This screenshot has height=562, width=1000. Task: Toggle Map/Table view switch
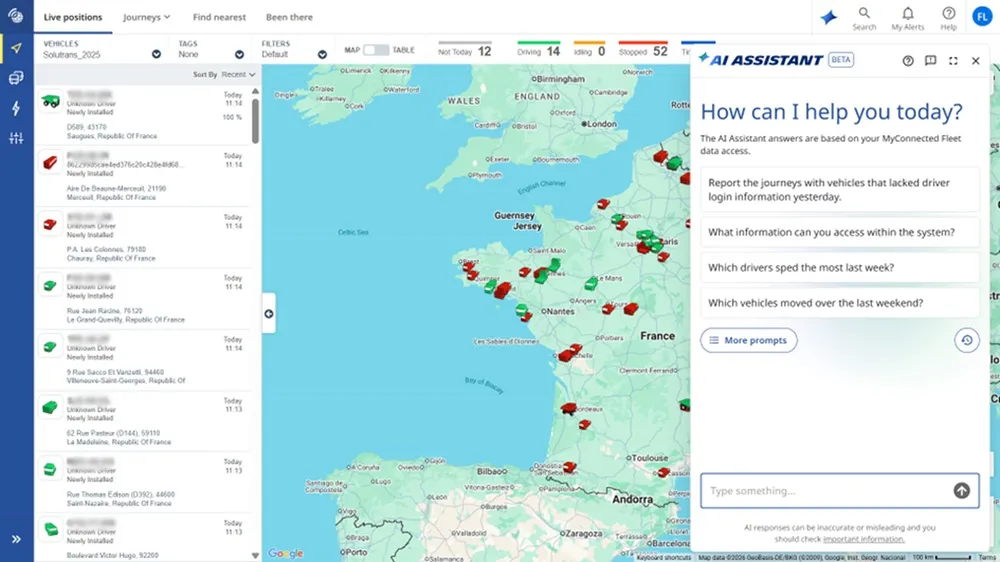376,50
